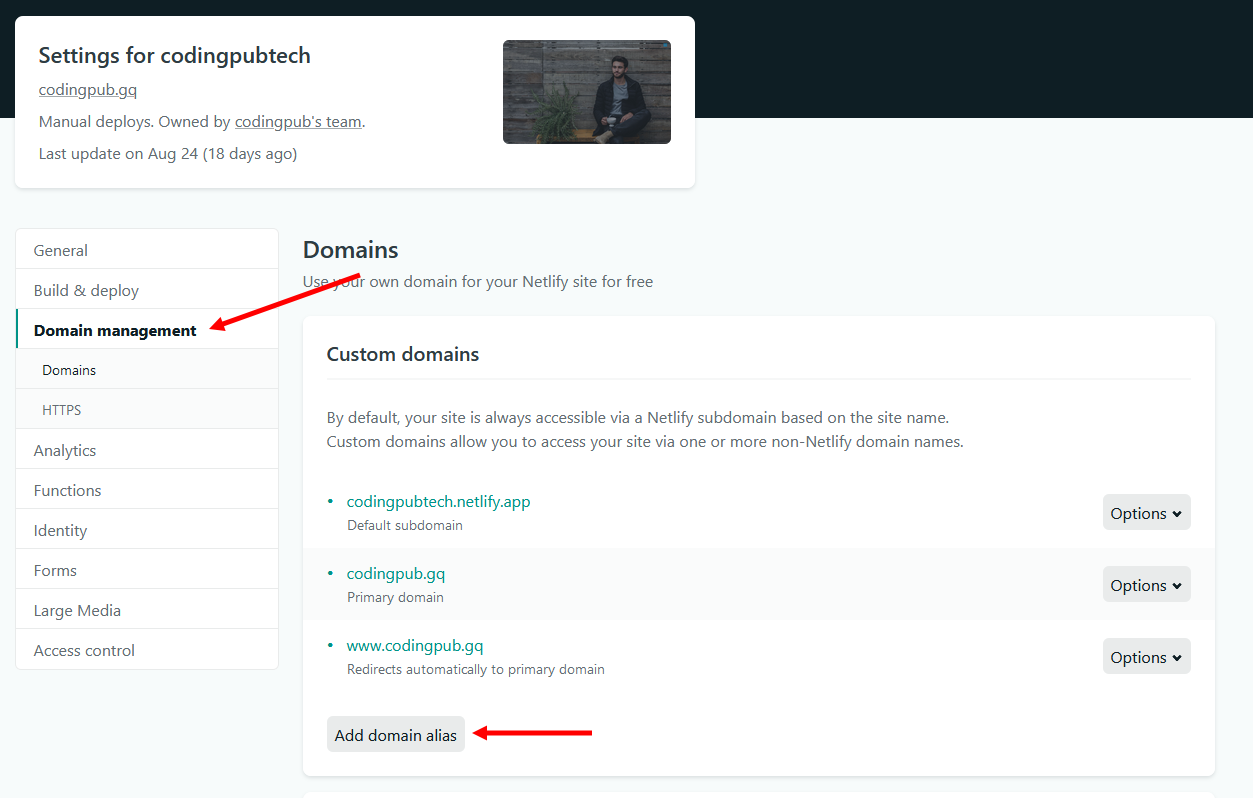Click the site preview thumbnail
The image size is (1253, 798).
[x=587, y=92]
